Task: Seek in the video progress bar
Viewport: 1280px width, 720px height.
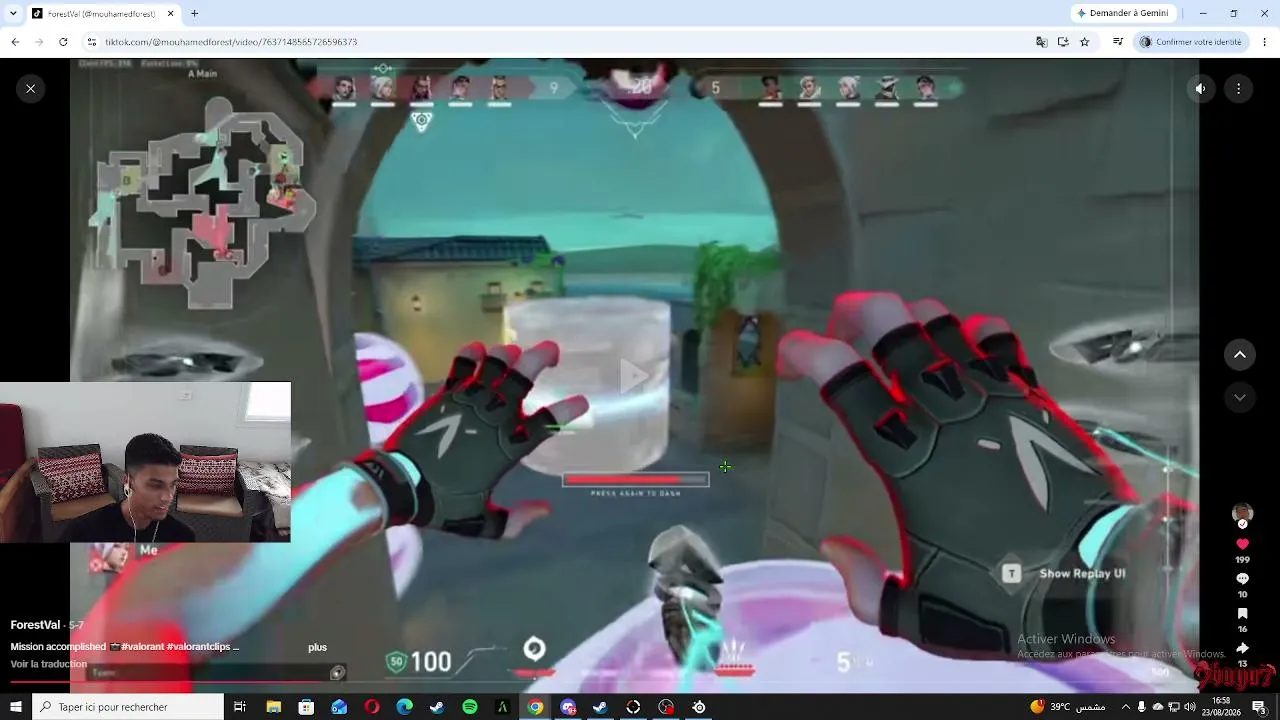Action: 635,682
